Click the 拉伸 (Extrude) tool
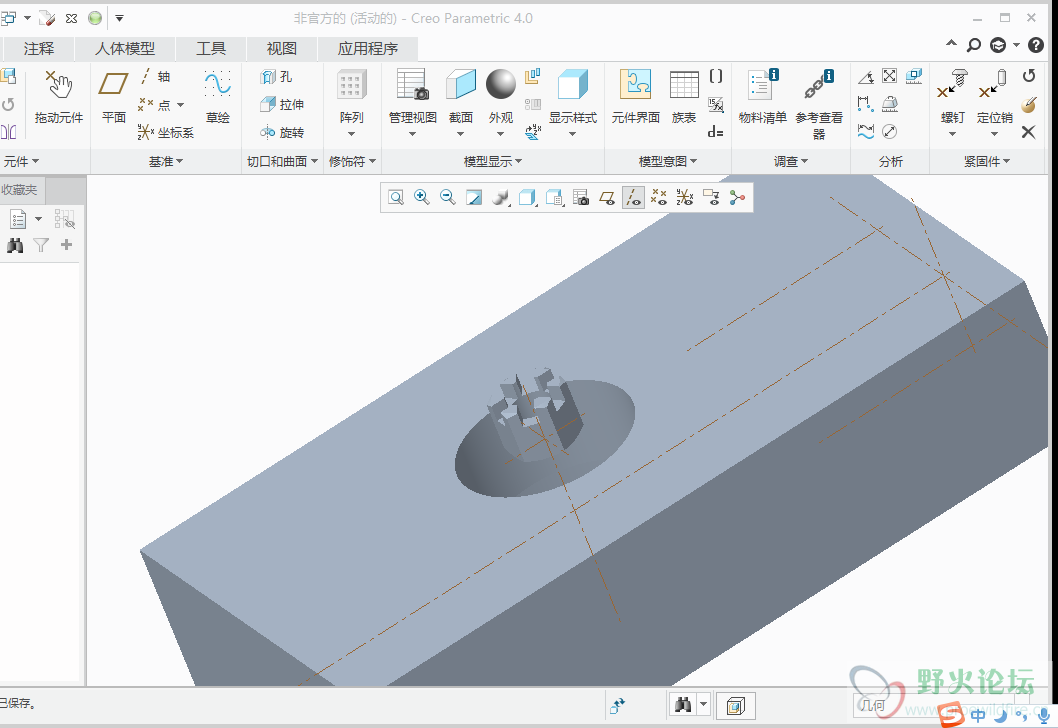The image size is (1058, 728). [281, 104]
